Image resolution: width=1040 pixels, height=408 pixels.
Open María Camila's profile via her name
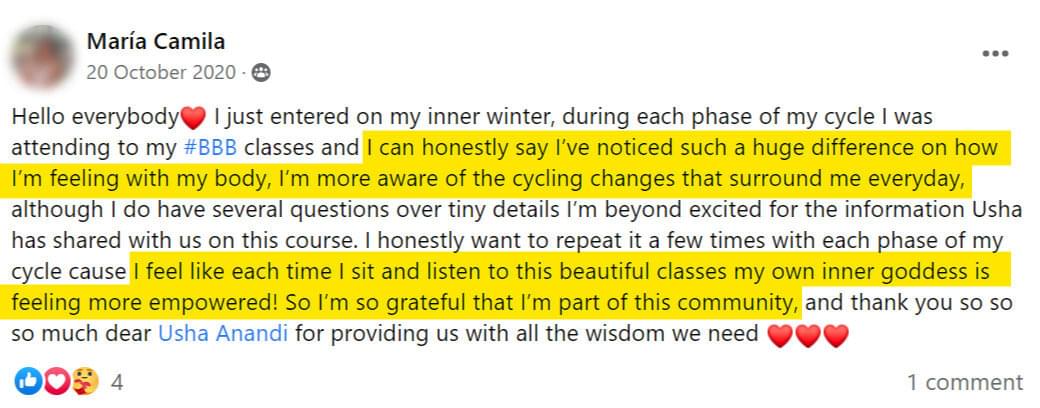(x=156, y=42)
